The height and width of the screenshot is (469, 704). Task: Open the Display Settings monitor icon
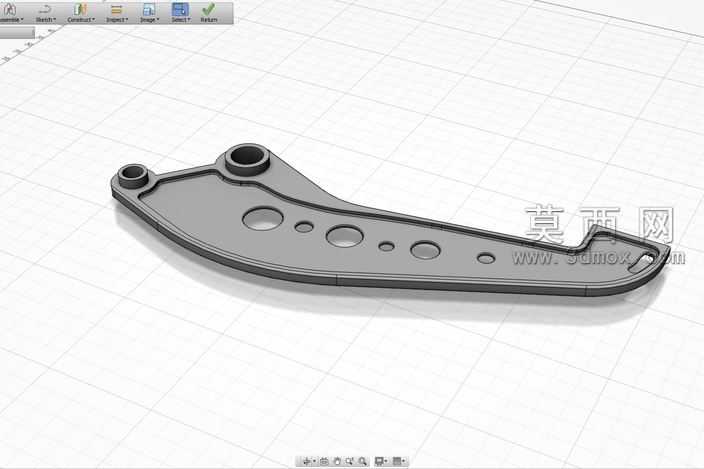(379, 461)
